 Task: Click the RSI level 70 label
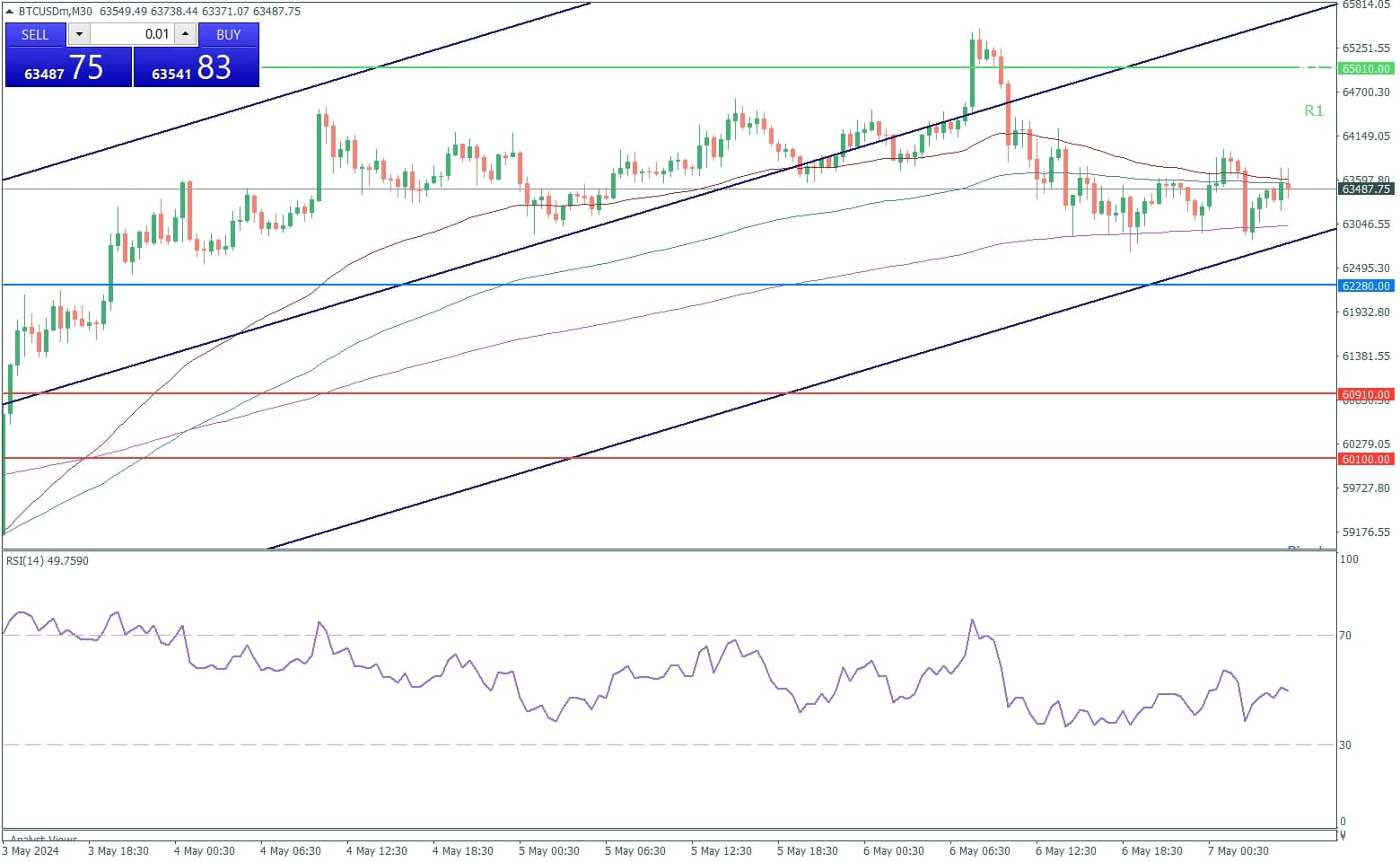1345,636
